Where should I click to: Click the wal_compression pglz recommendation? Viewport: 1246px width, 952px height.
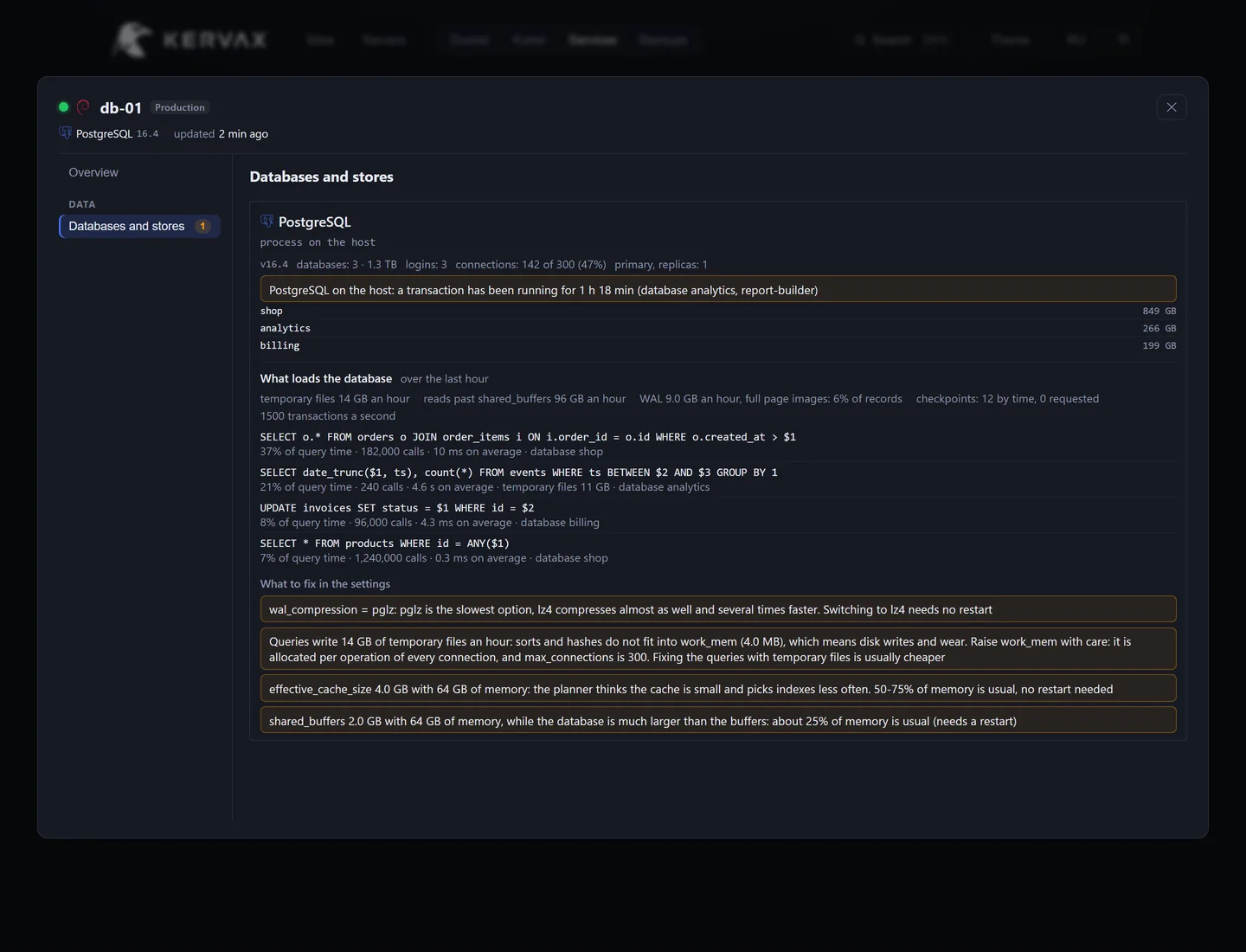[718, 609]
